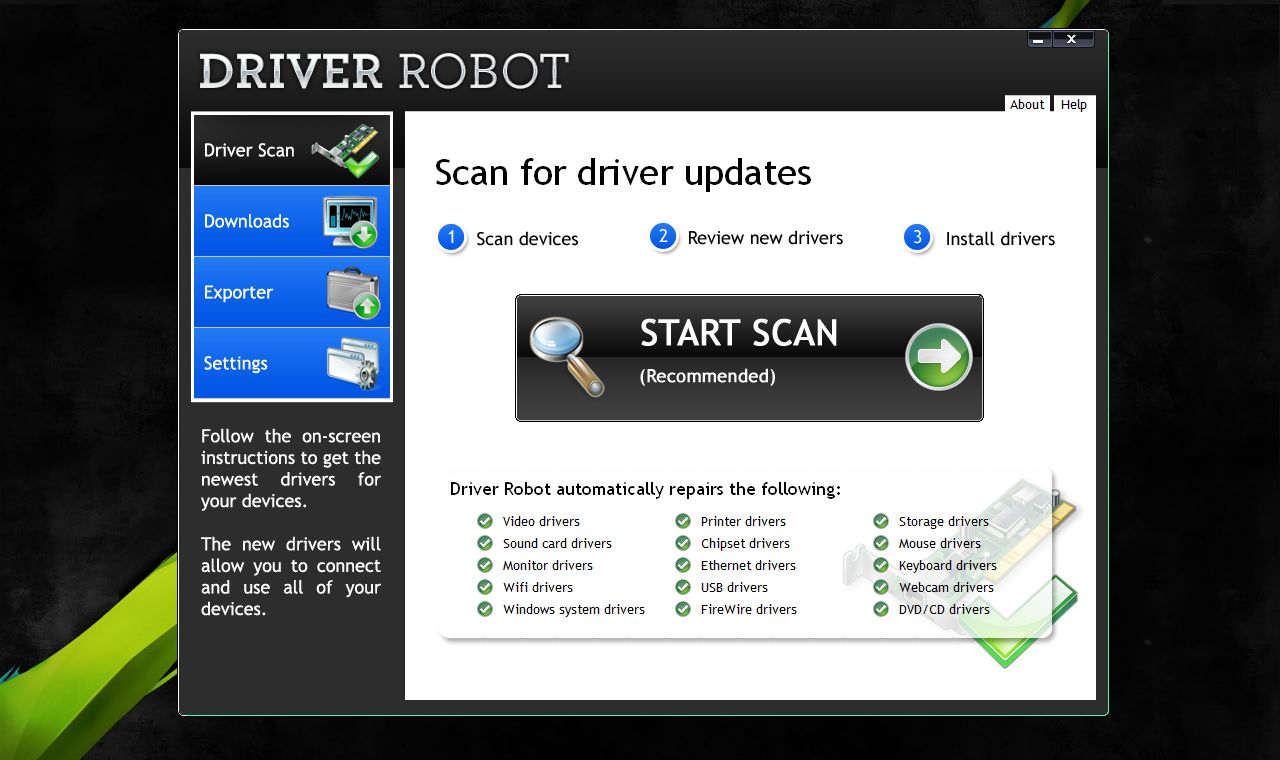Click the check mark beside FireWire drivers

[683, 609]
